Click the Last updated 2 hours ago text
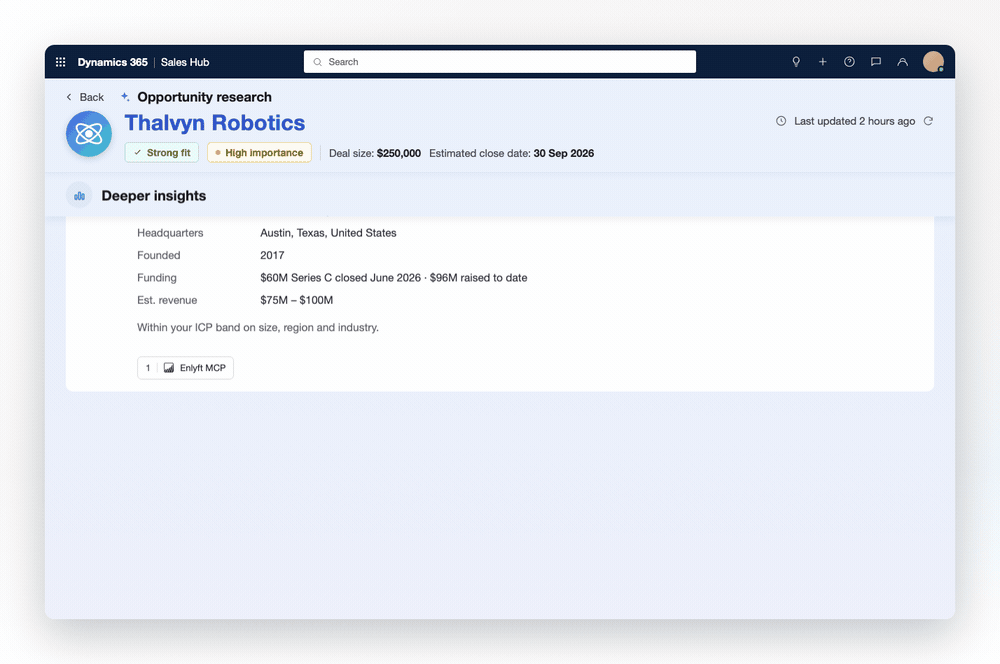Image resolution: width=1000 pixels, height=664 pixels. (855, 121)
